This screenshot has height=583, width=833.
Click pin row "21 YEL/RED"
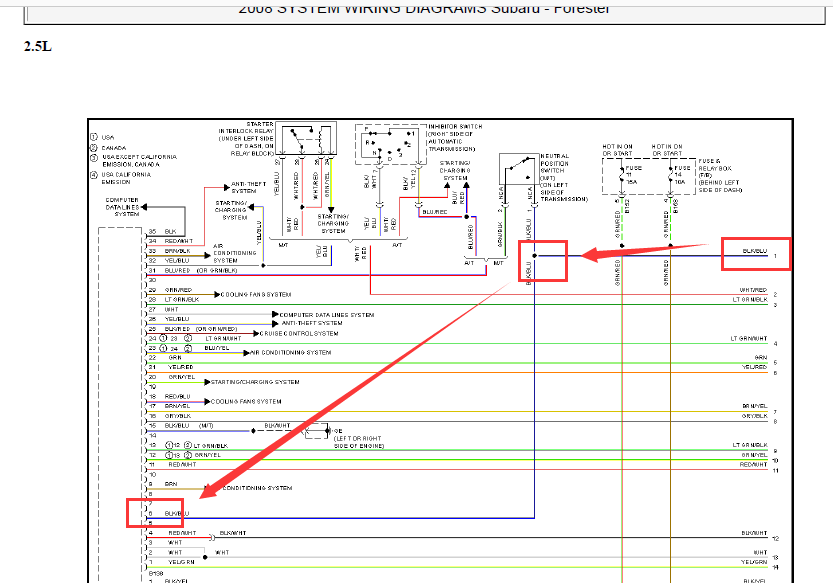(171, 367)
